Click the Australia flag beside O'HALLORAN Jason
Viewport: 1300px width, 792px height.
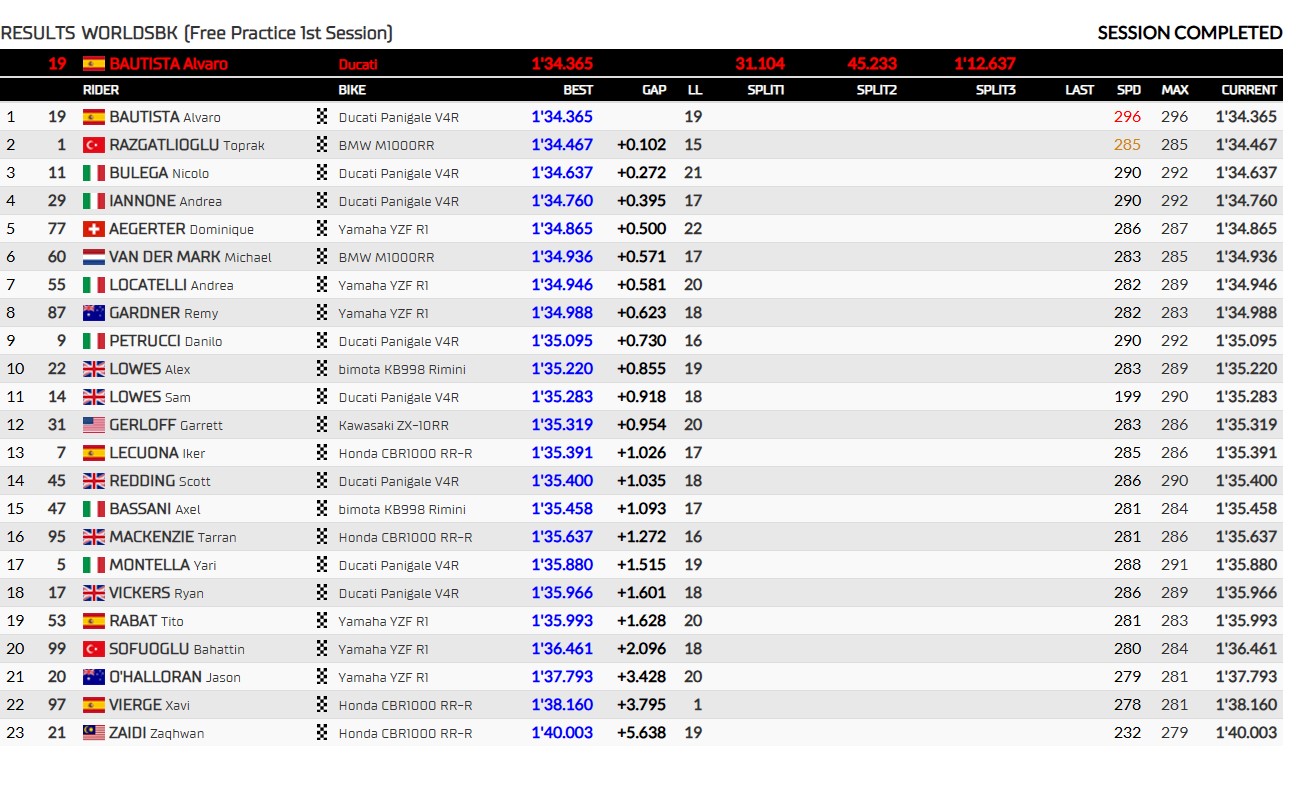click(94, 677)
